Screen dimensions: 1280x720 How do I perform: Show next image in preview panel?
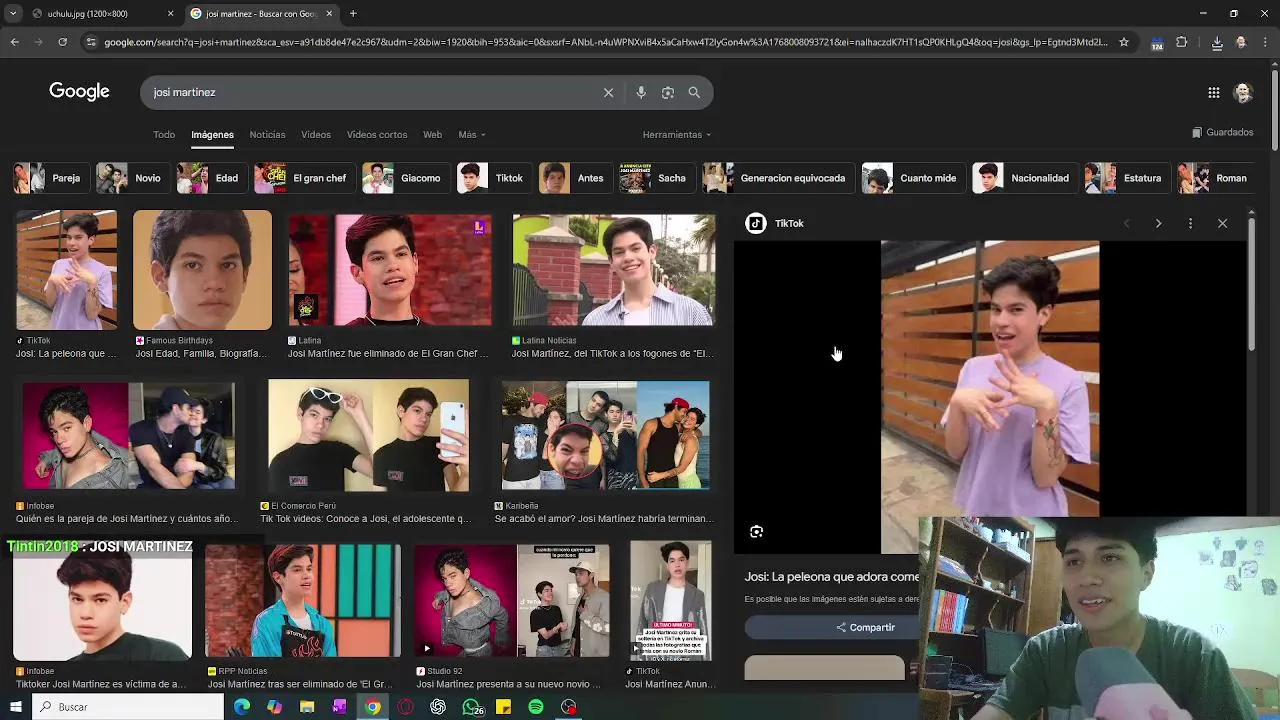point(1158,223)
